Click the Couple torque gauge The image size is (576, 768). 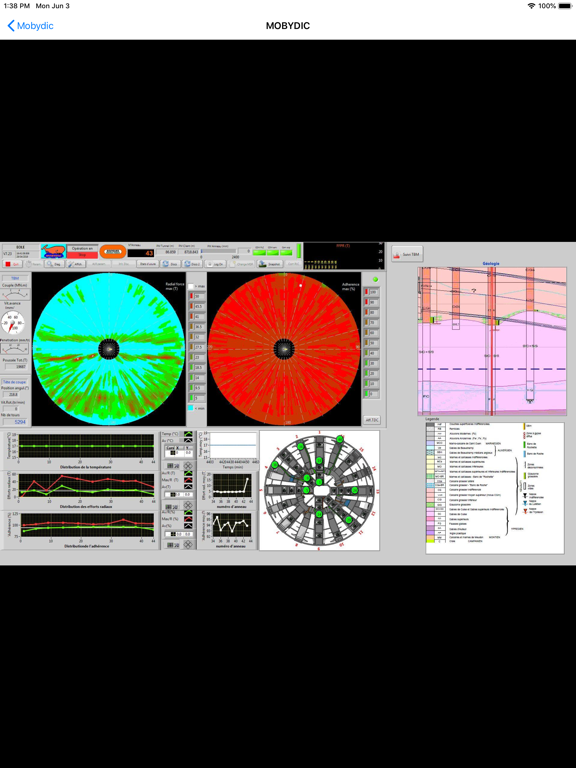(x=15, y=294)
